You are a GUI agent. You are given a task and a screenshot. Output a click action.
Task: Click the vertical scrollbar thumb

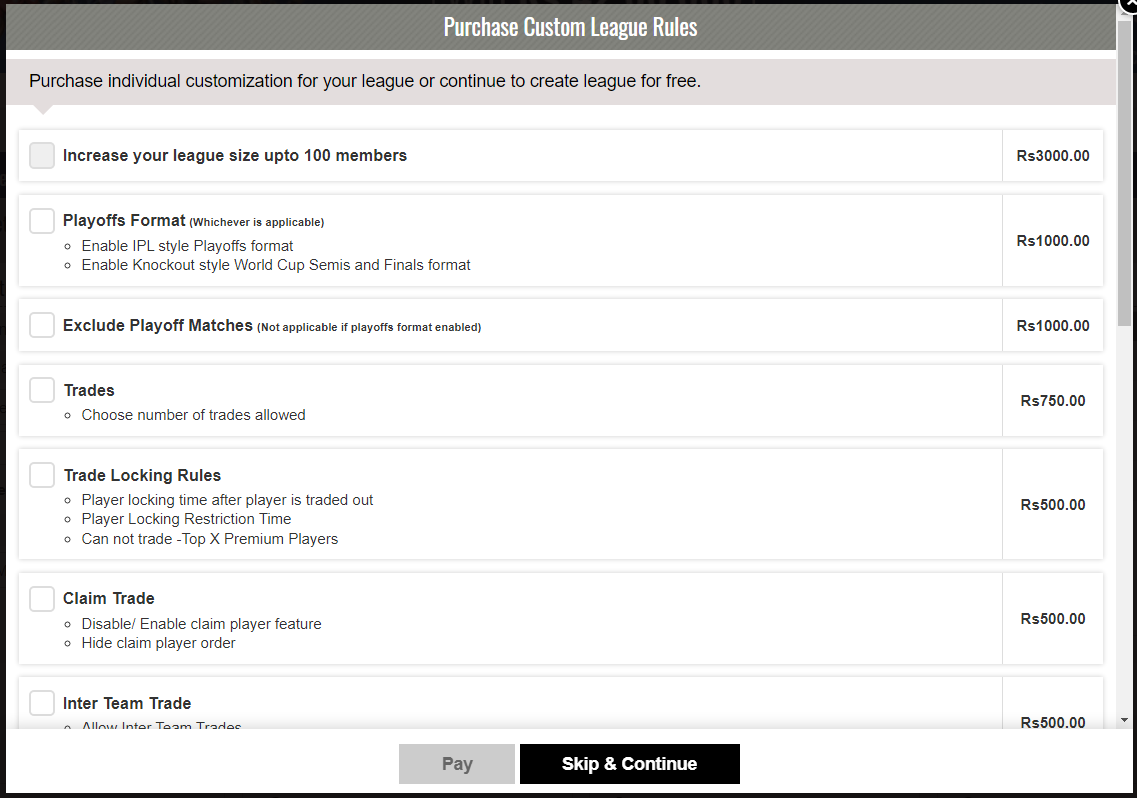[1125, 173]
